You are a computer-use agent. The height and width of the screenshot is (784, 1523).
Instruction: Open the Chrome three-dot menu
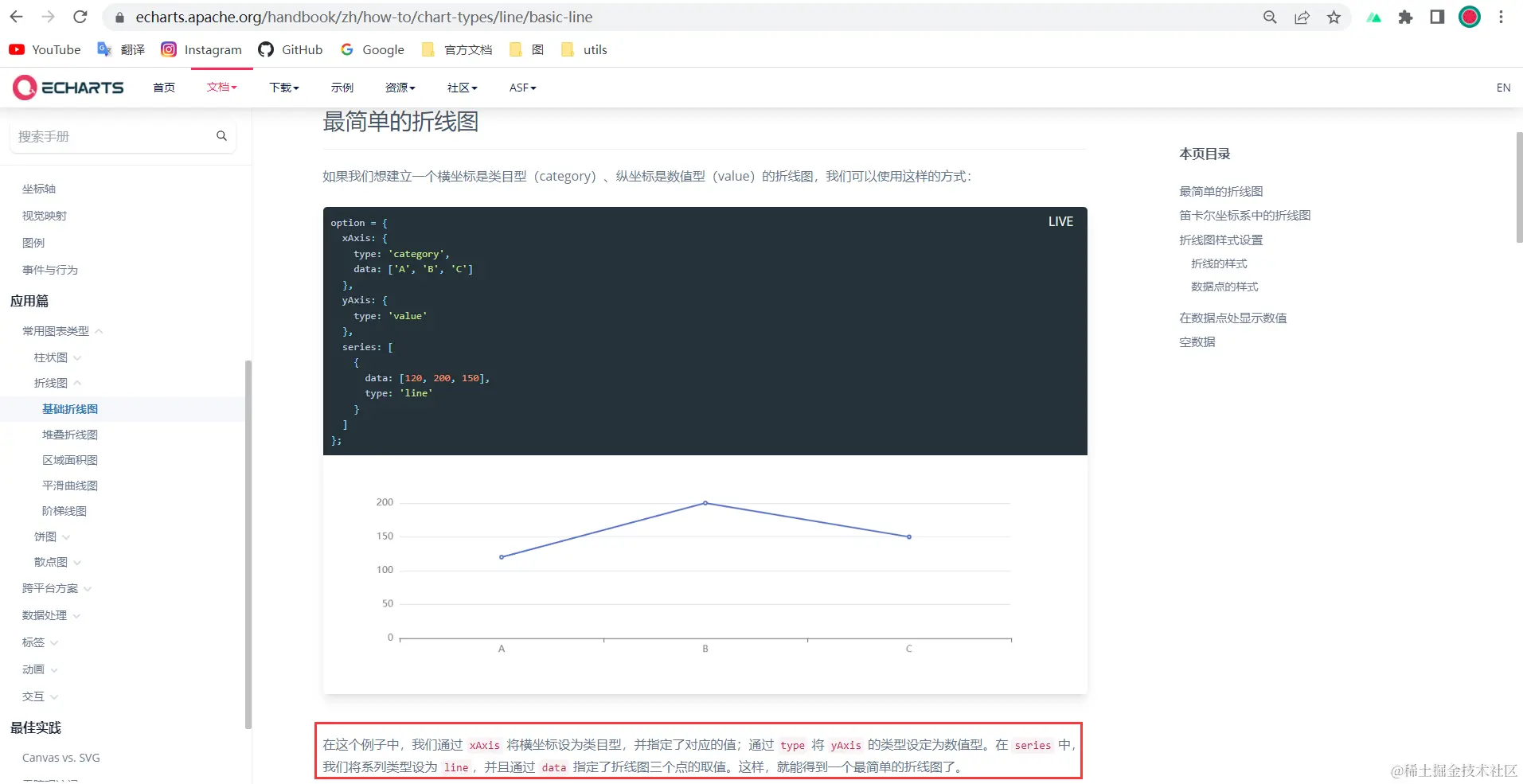[1502, 18]
